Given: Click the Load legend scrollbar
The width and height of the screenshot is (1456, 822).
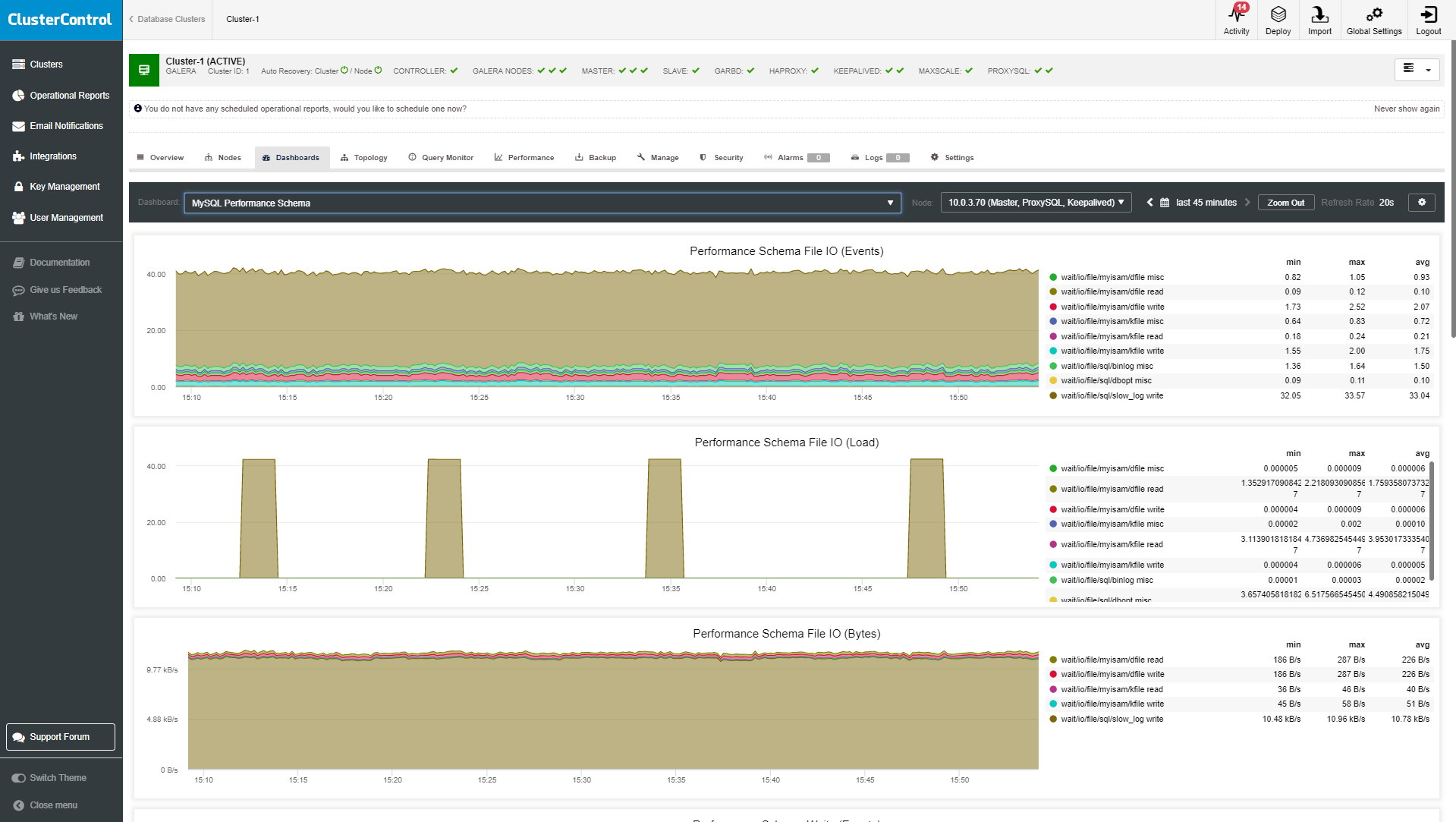Looking at the screenshot, I should tap(1432, 520).
